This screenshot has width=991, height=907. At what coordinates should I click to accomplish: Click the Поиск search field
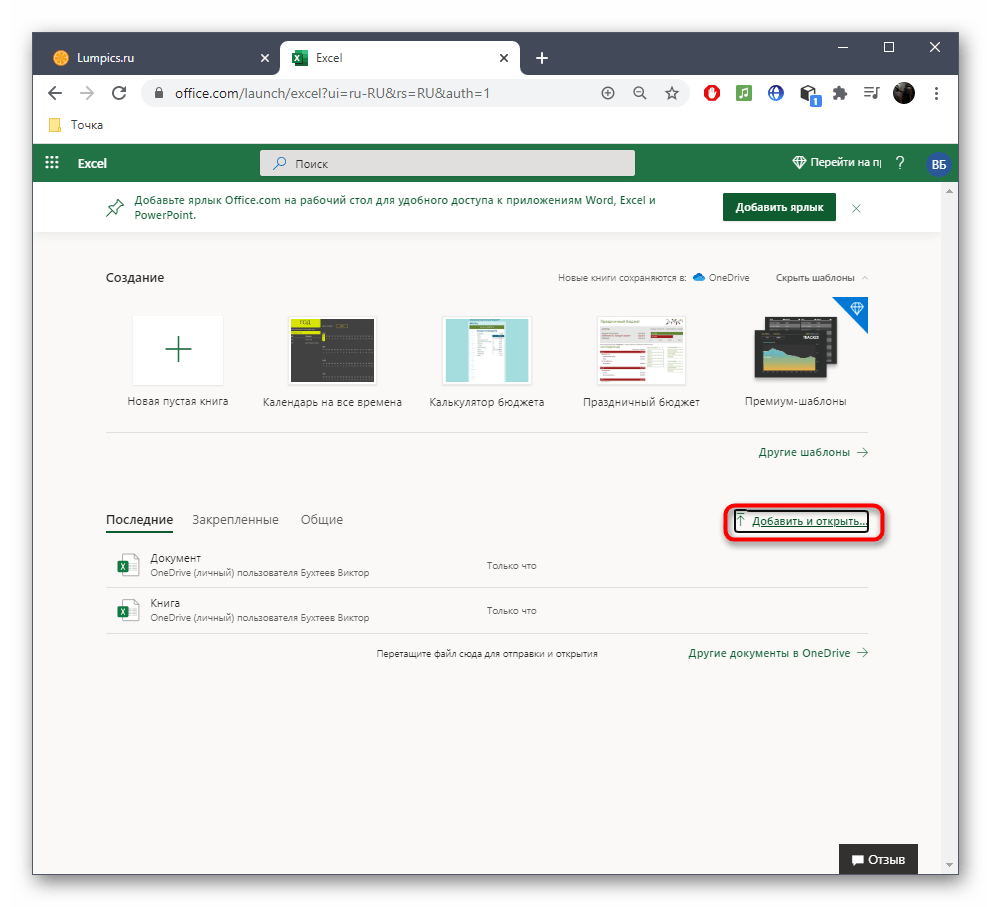pos(447,163)
